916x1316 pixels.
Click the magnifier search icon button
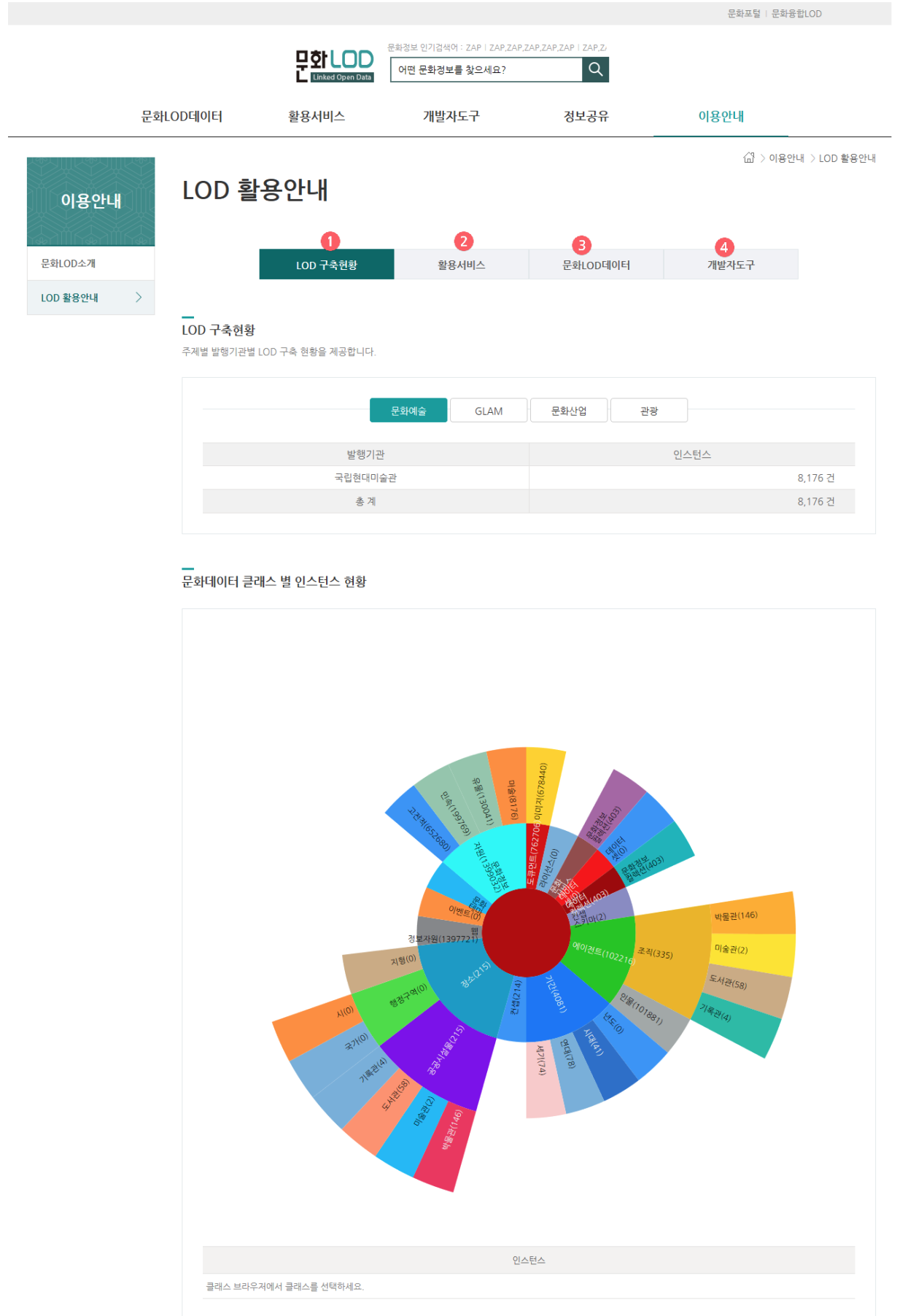click(595, 69)
